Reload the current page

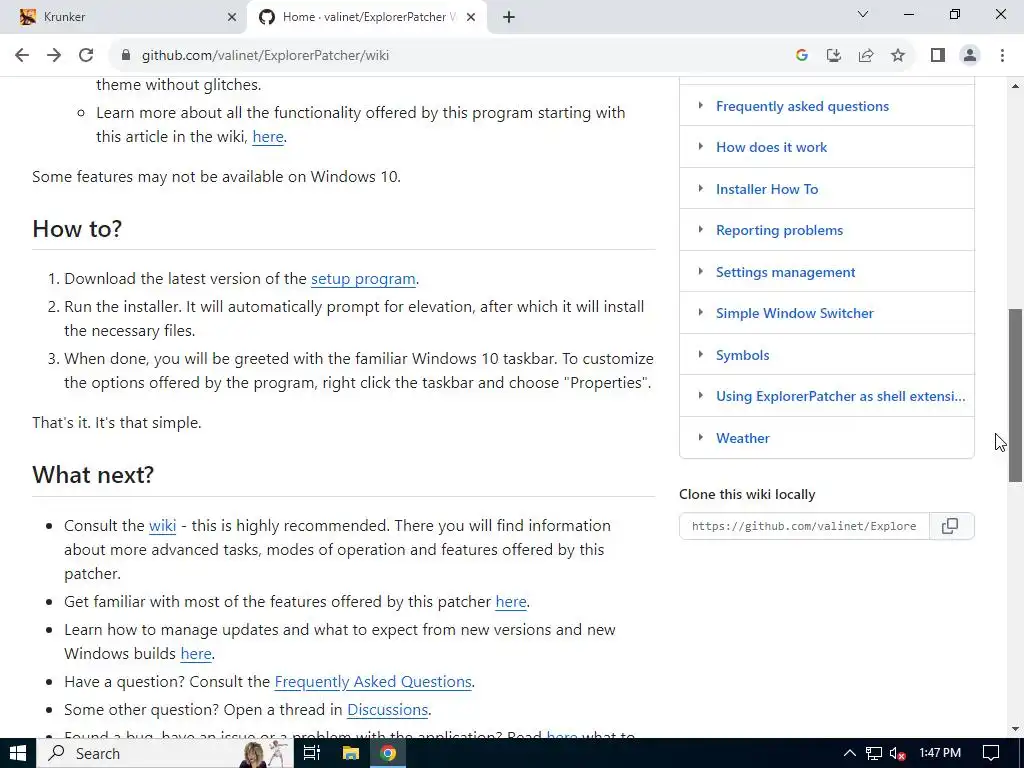point(86,56)
